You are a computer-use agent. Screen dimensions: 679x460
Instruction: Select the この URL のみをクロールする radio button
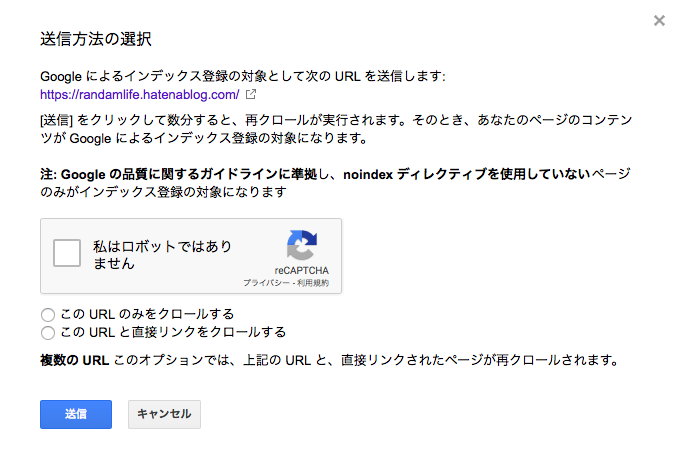(x=48, y=314)
